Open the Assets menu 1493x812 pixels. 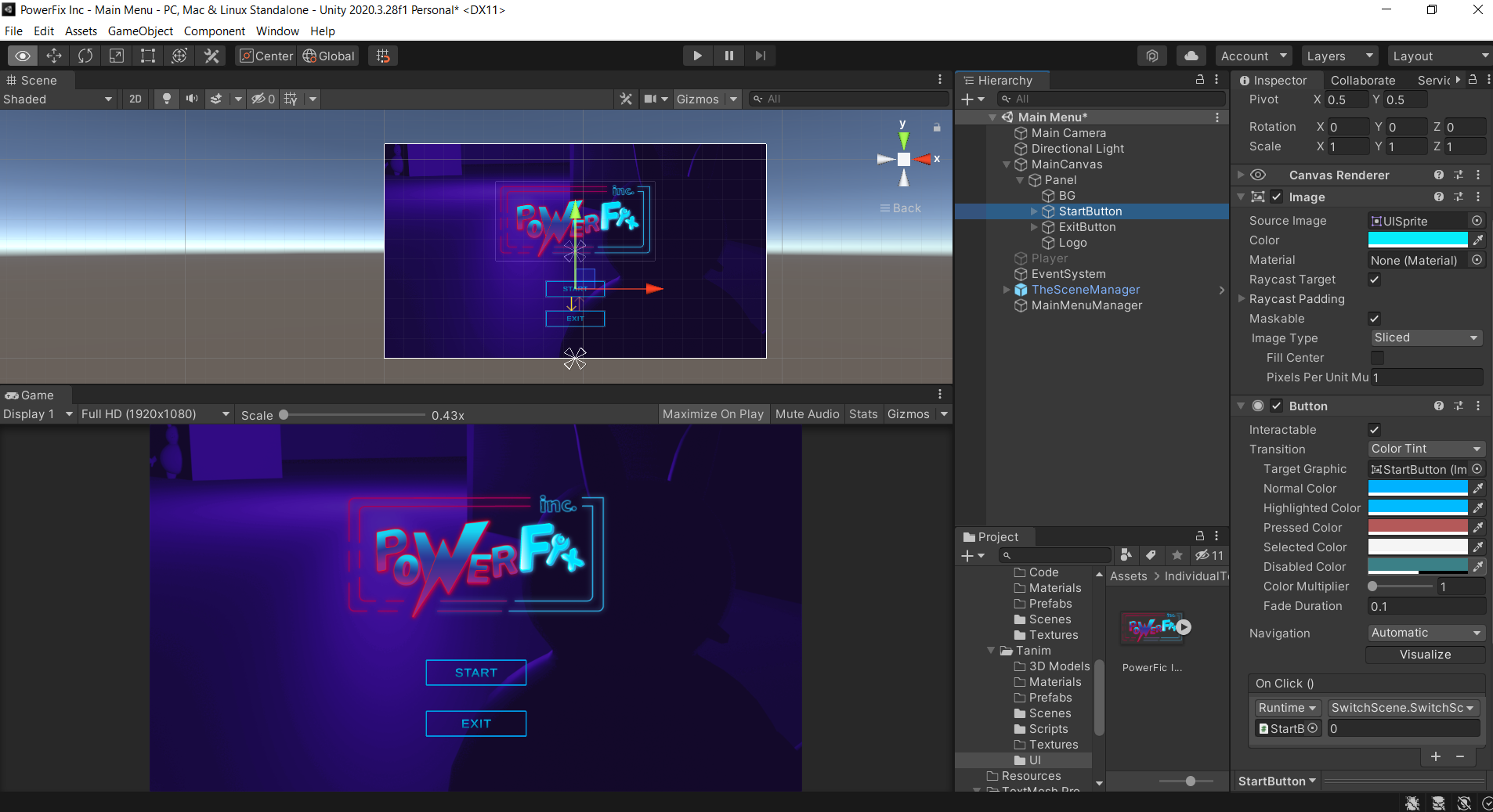[81, 31]
